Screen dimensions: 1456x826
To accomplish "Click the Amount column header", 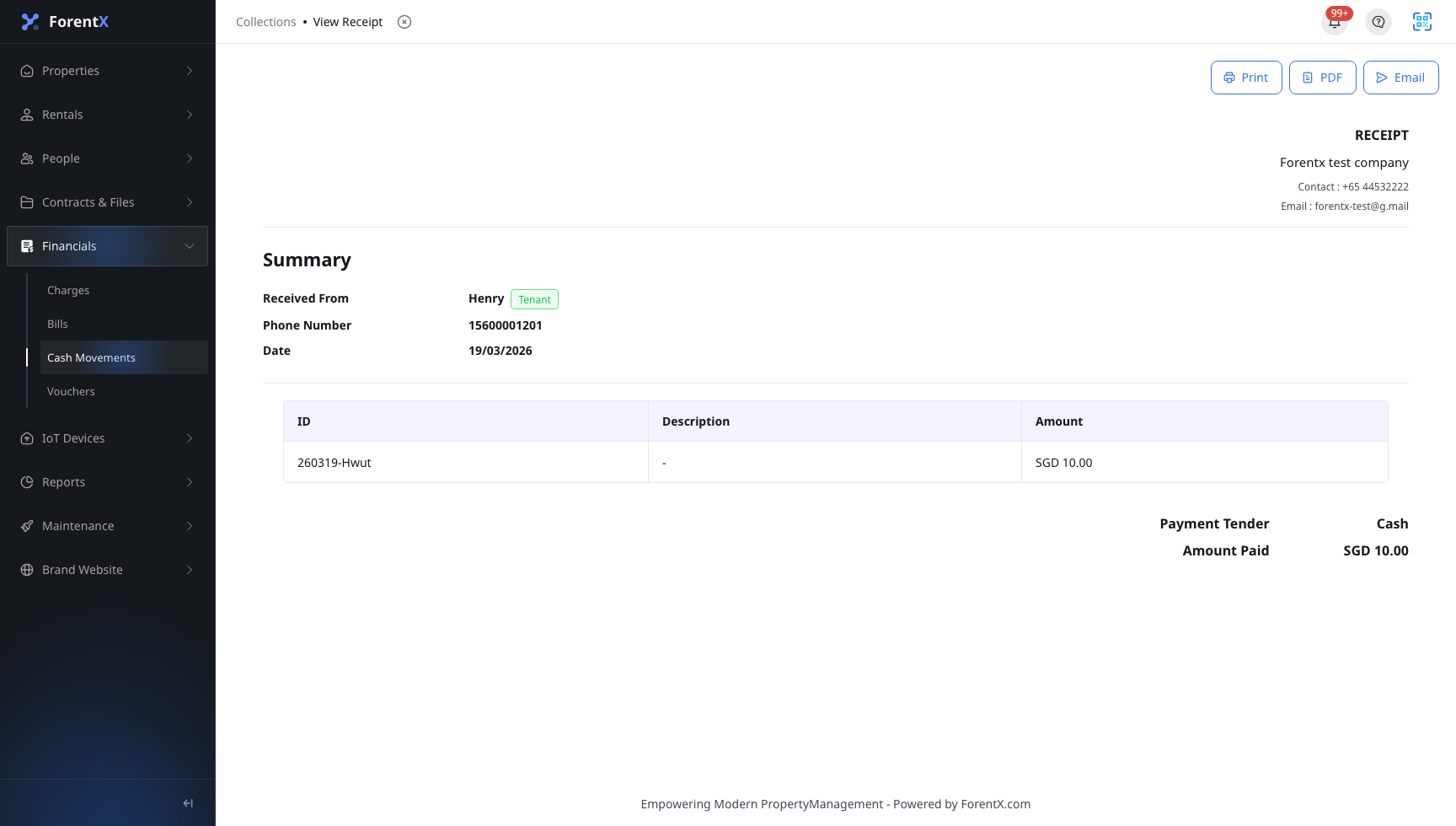I will coord(1204,421).
